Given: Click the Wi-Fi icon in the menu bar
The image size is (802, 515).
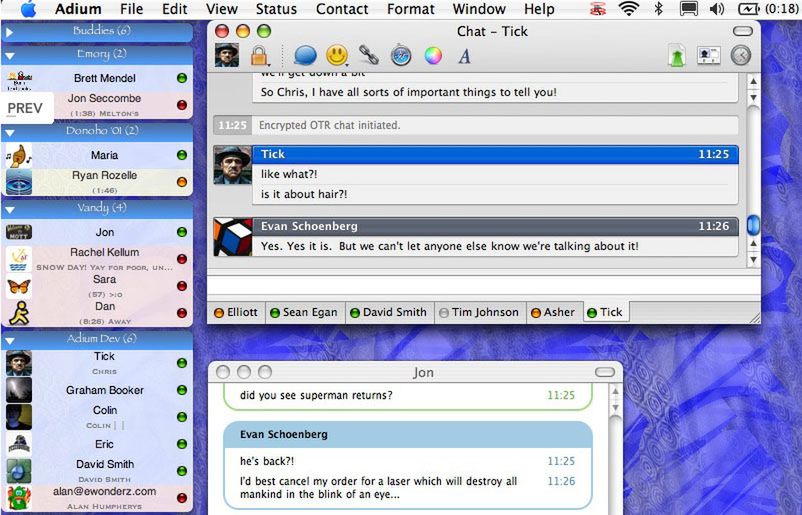Looking at the screenshot, I should [629, 9].
